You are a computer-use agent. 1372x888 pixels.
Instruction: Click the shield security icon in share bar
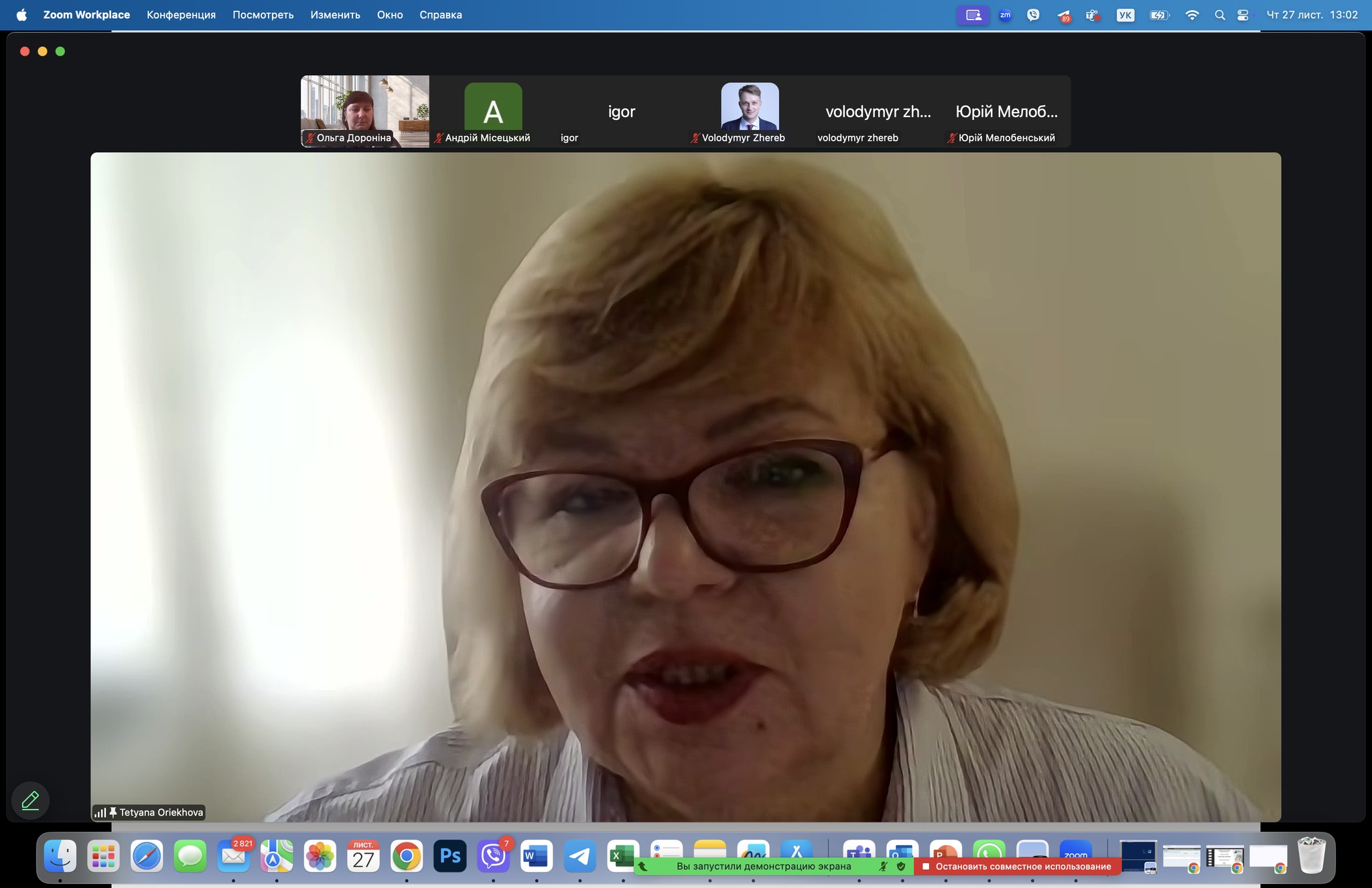[901, 866]
